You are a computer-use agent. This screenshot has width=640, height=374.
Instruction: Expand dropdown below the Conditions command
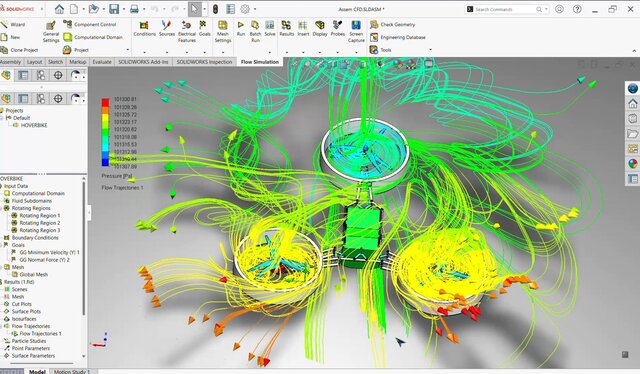pyautogui.click(x=144, y=52)
